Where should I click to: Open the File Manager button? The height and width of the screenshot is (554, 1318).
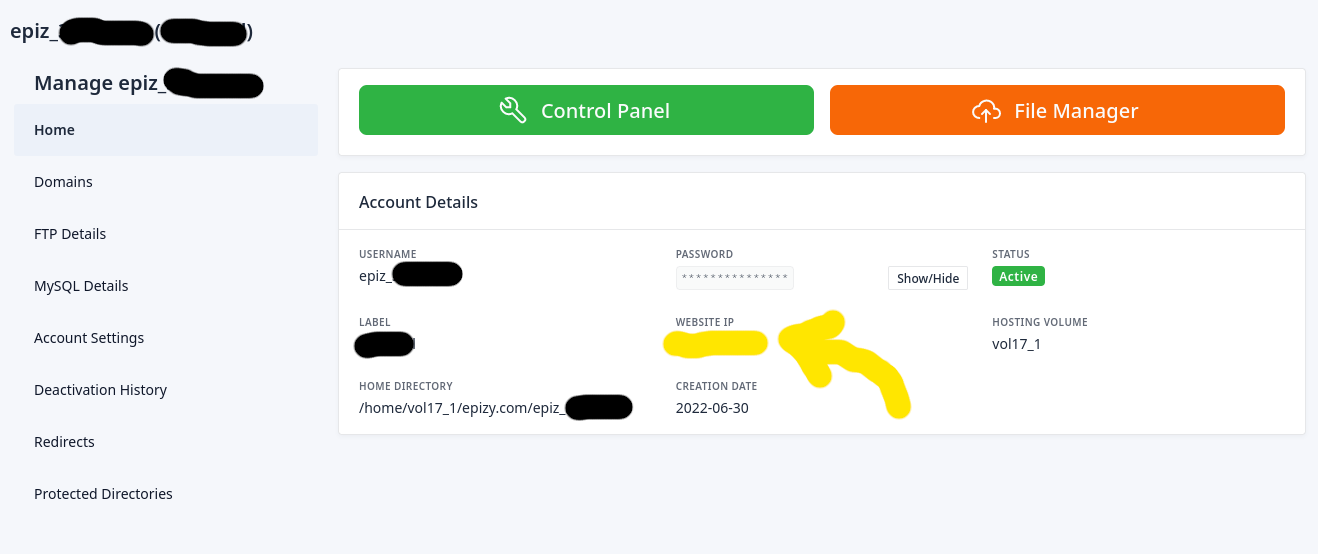(1057, 110)
